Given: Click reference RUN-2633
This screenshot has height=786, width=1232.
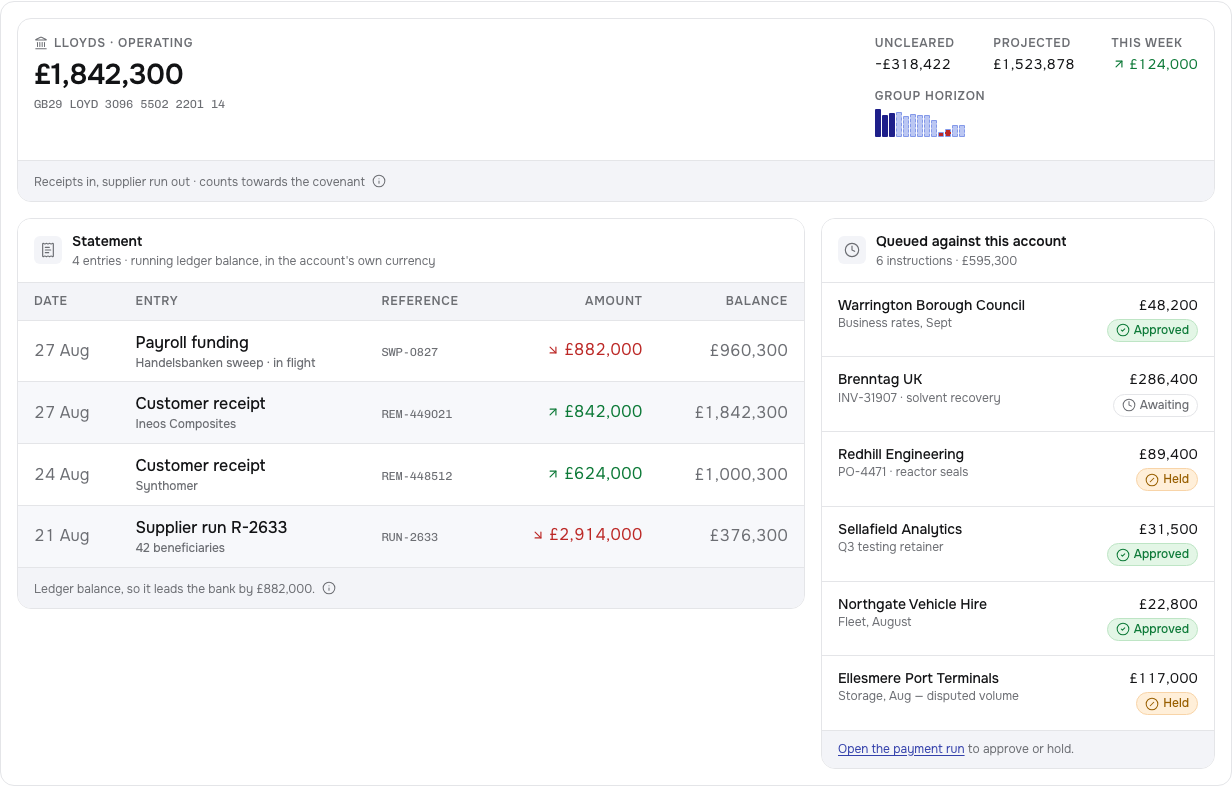Looking at the screenshot, I should pos(410,537).
